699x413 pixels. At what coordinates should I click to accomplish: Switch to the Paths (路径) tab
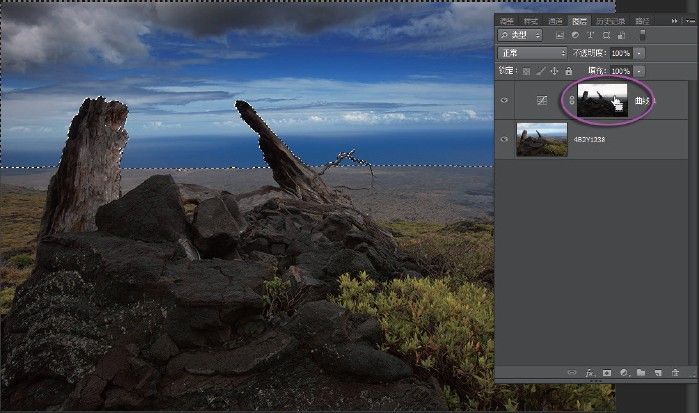642,19
